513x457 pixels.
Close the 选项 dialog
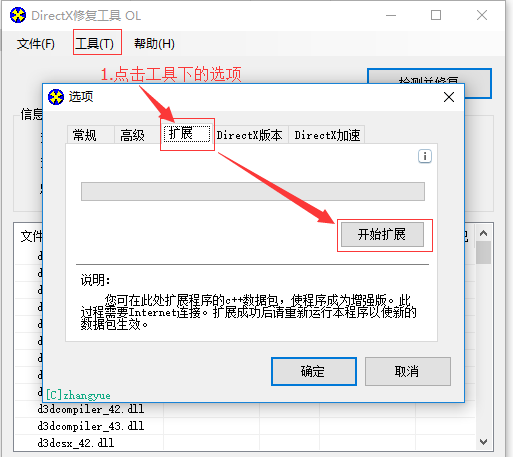pos(449,97)
